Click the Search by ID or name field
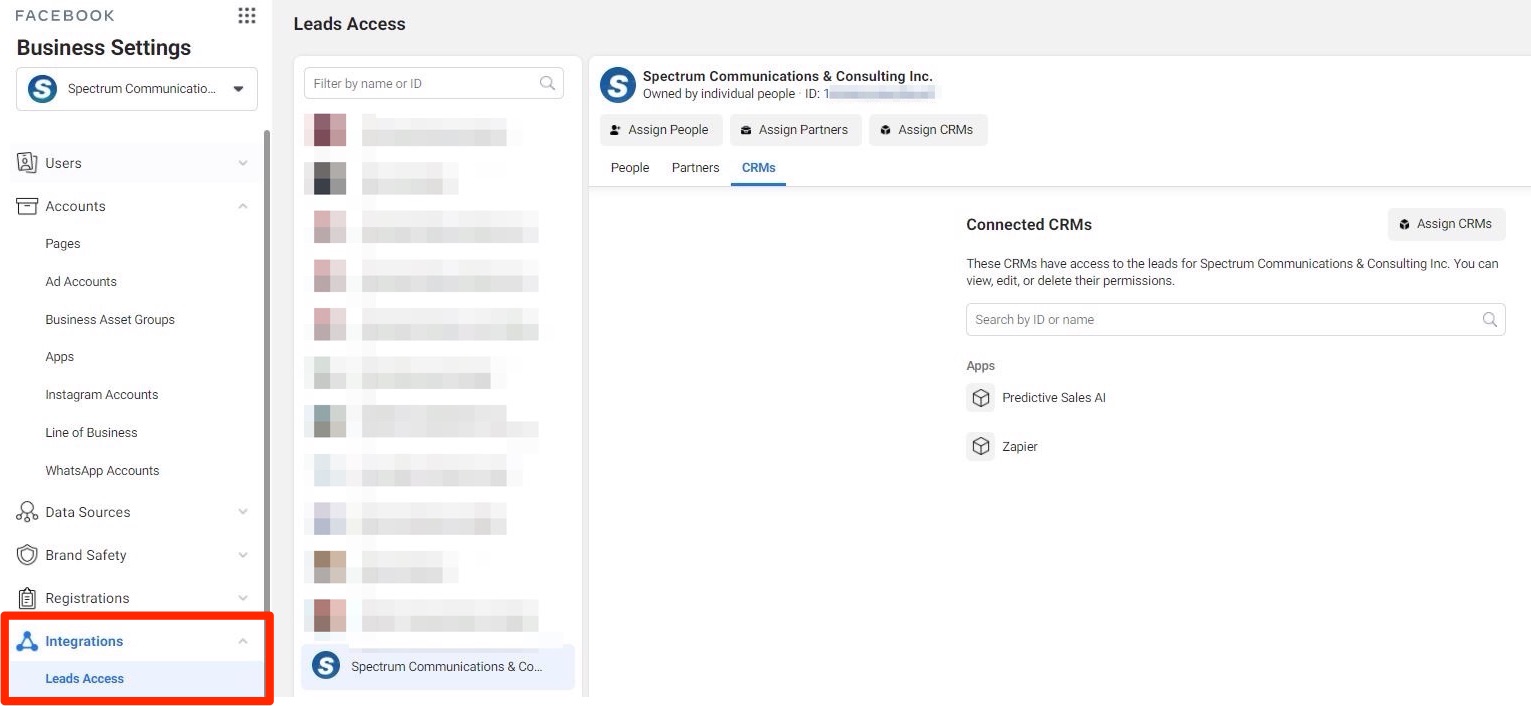The height and width of the screenshot is (706, 1531). 1225,320
